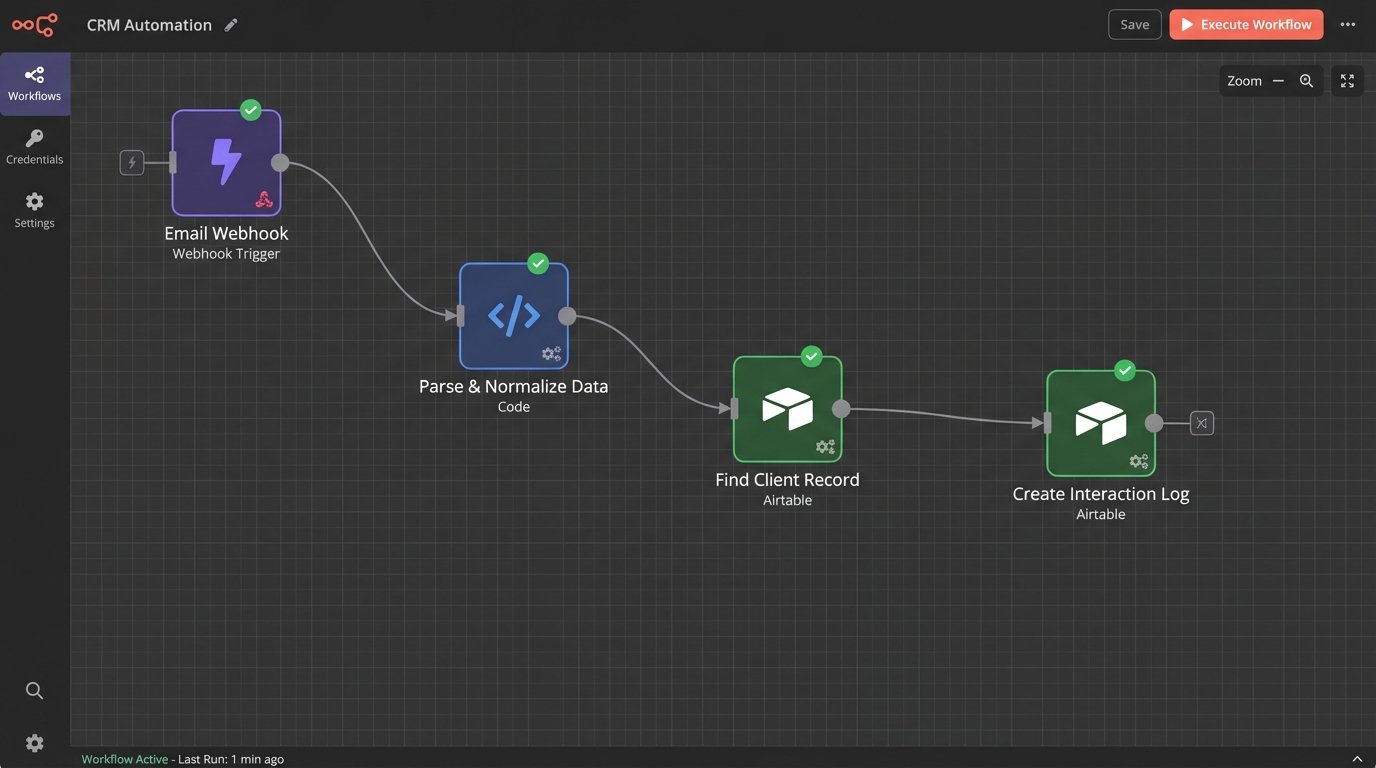Image resolution: width=1376 pixels, height=768 pixels.
Task: Click the add-node square after Create Interaction Log
Action: 1200,422
